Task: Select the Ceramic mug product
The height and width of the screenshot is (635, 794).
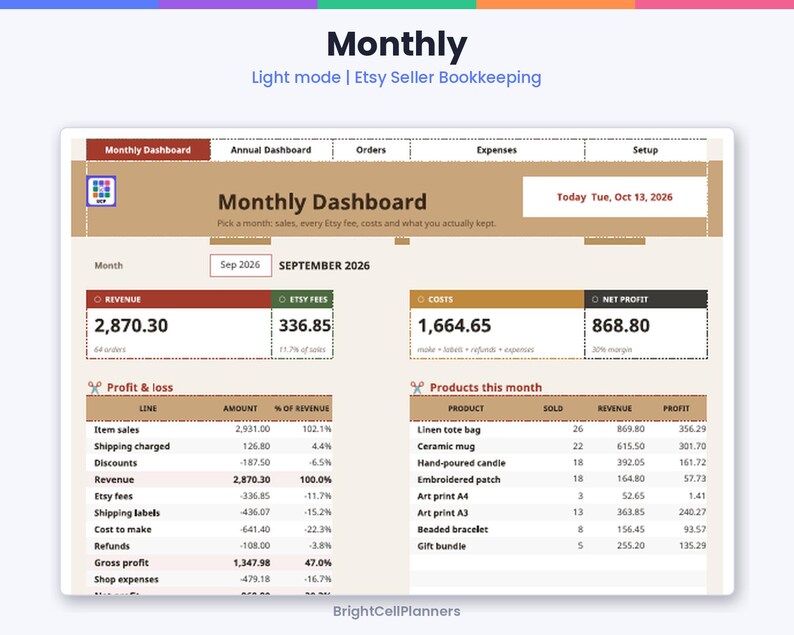Action: click(446, 446)
